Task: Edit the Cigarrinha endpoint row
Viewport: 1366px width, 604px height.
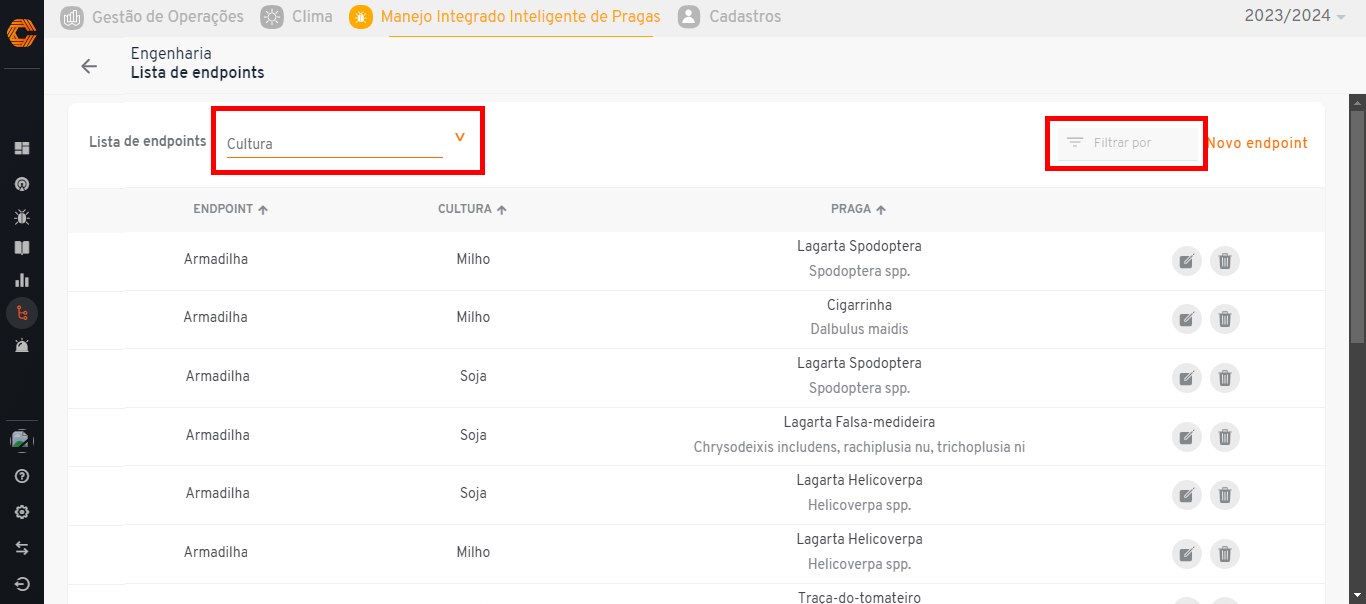Action: pos(1186,319)
